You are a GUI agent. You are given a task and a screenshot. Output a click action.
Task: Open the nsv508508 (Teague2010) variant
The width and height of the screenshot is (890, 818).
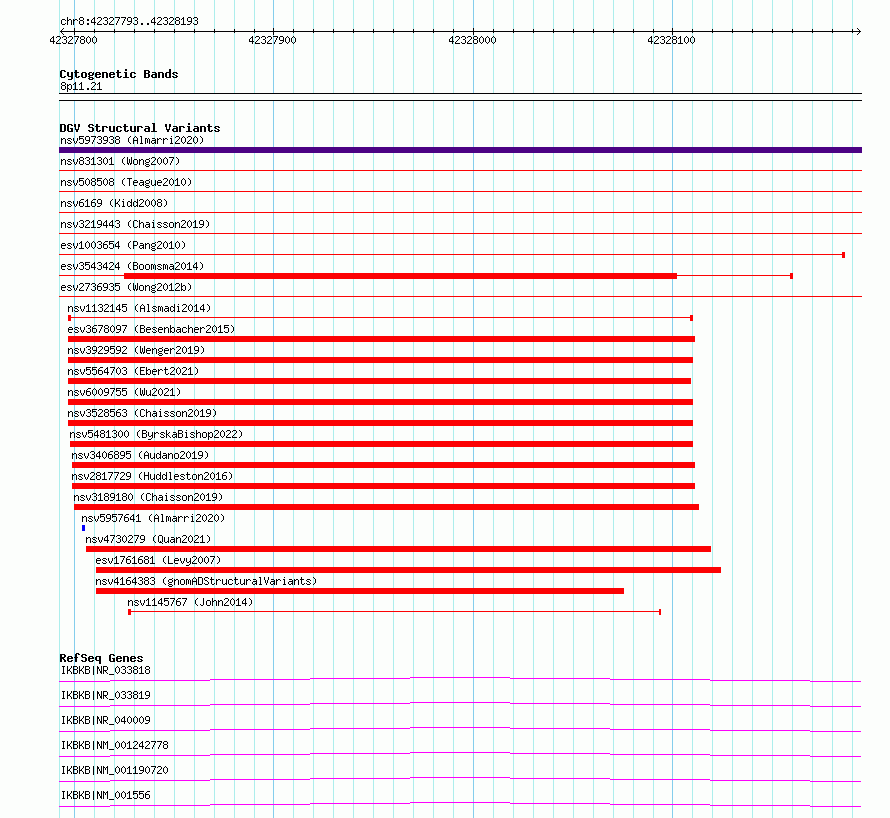tap(126, 182)
